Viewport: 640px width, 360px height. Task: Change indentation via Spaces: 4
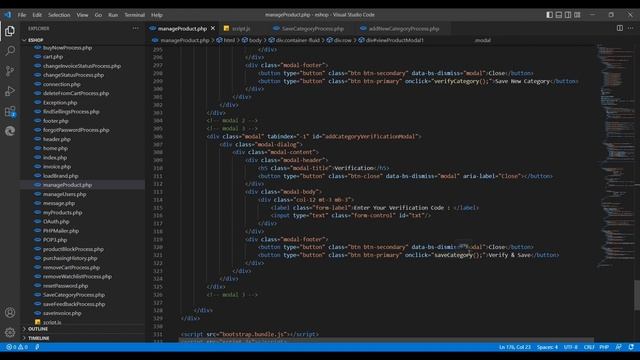tap(547, 347)
